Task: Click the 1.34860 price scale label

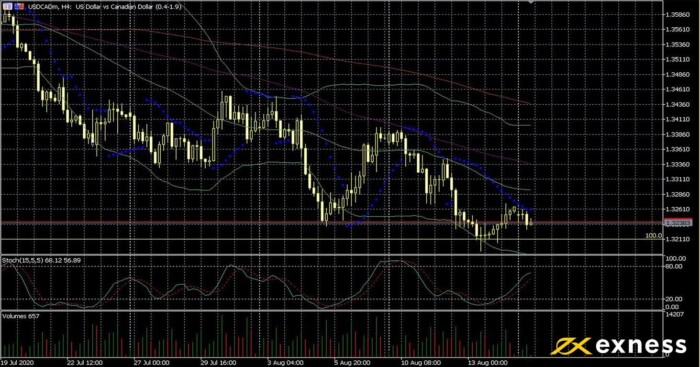Action: [678, 75]
